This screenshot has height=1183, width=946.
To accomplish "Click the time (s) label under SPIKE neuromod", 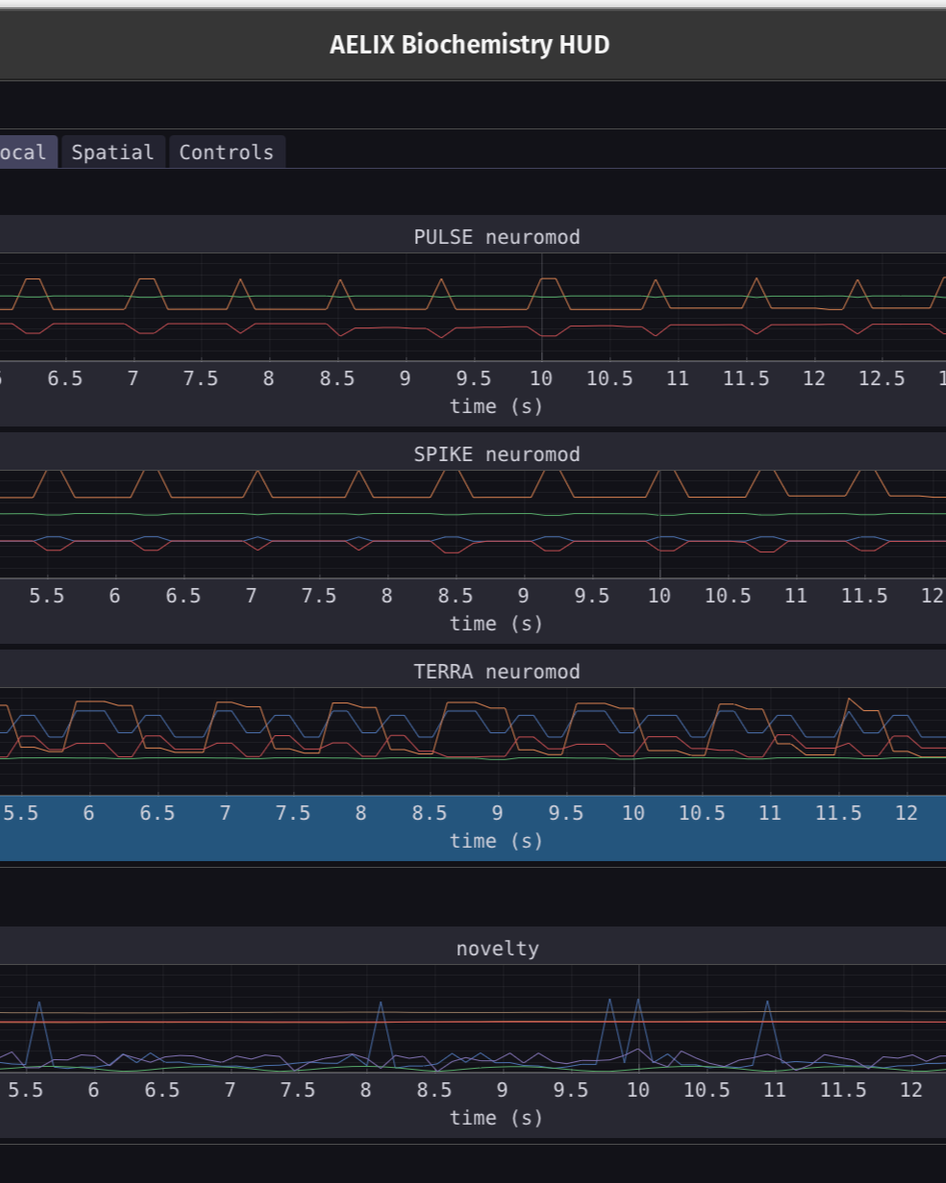I will (496, 624).
